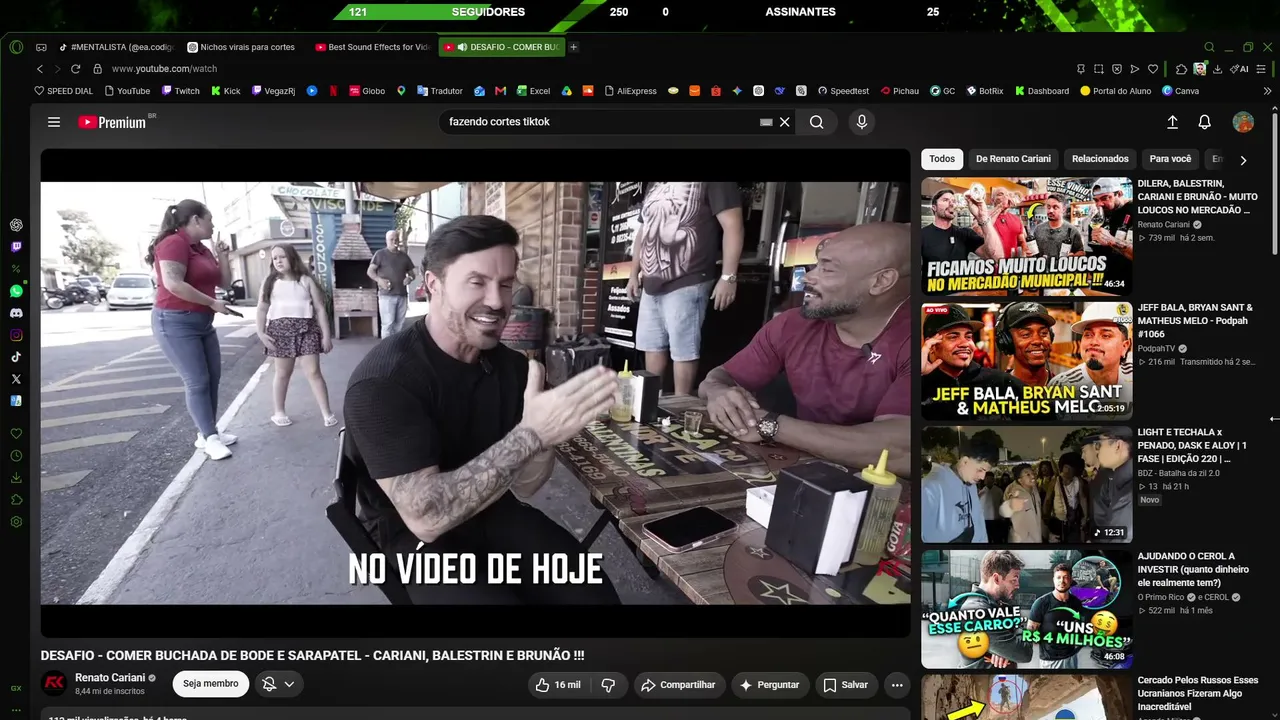Image resolution: width=1280 pixels, height=720 pixels.
Task: Open sidebar history clock icon
Action: (x=16, y=456)
